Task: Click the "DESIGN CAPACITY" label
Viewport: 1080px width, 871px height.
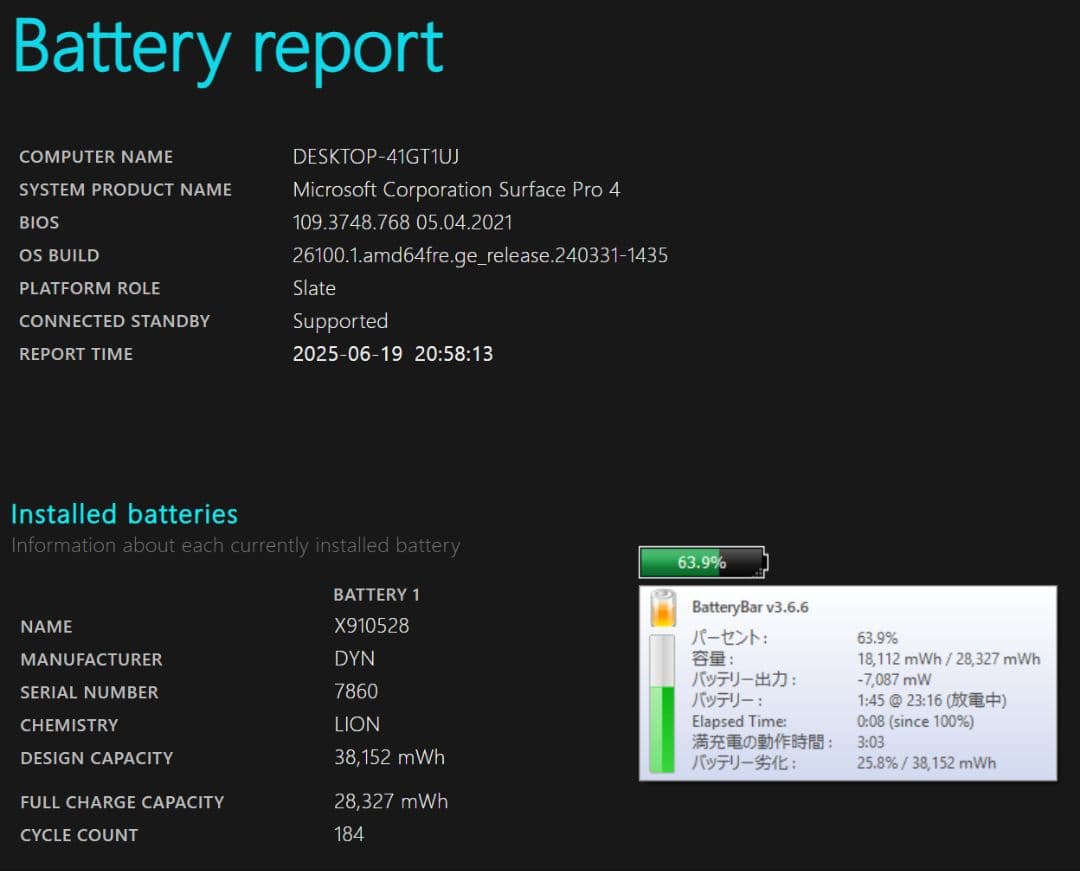Action: point(96,758)
